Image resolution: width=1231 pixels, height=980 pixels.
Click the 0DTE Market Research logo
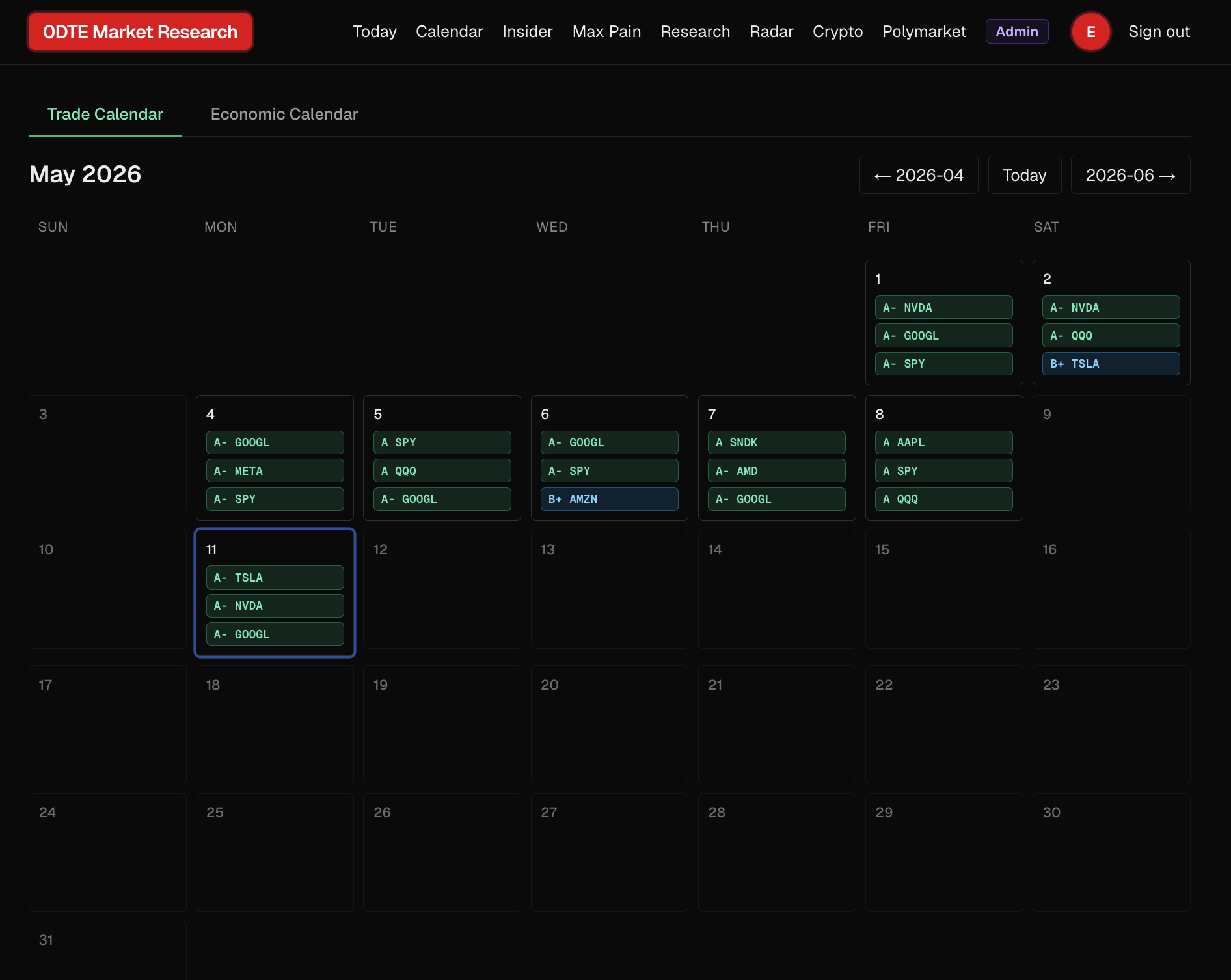140,32
